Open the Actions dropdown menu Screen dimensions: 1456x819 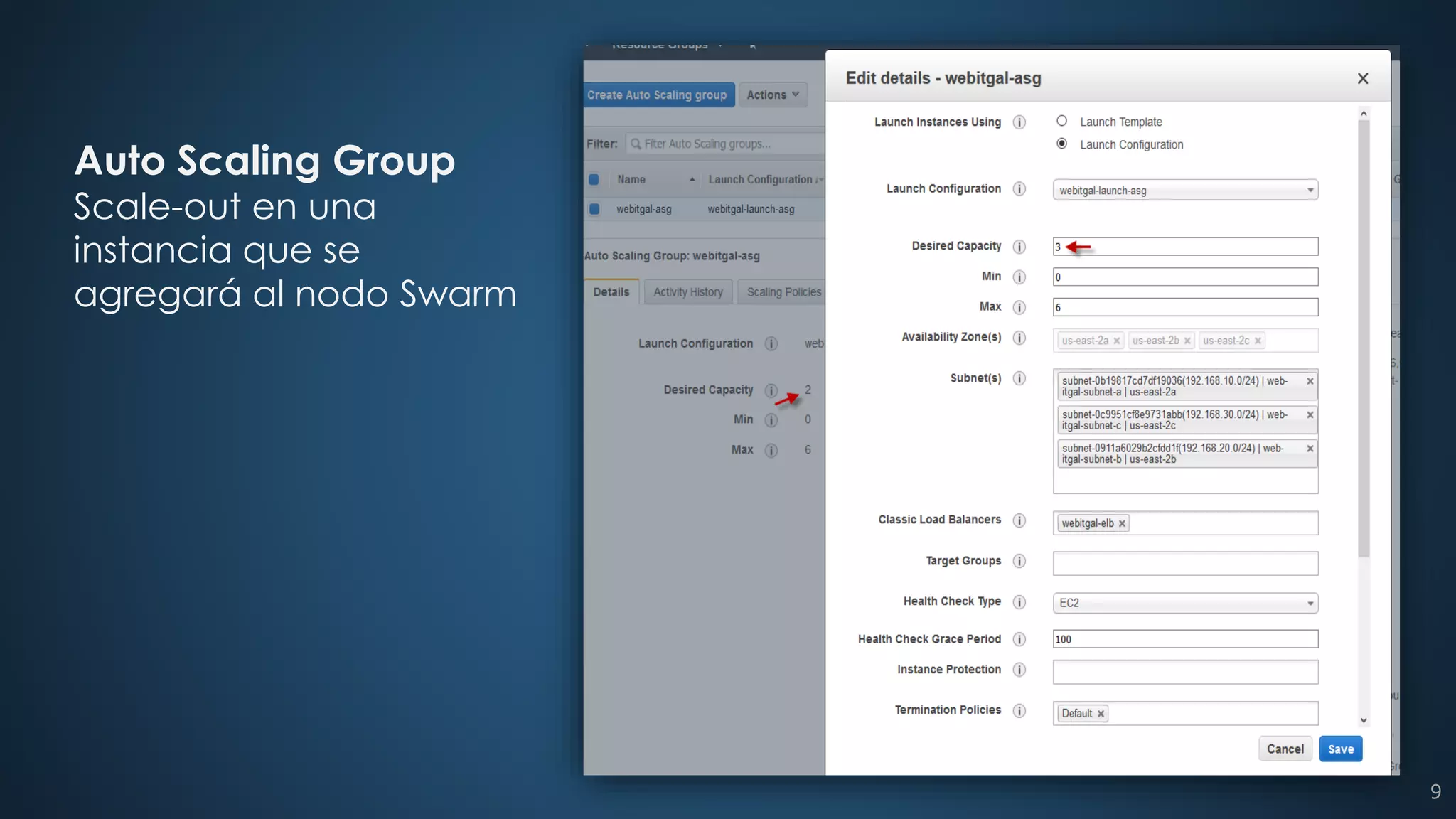pyautogui.click(x=773, y=95)
